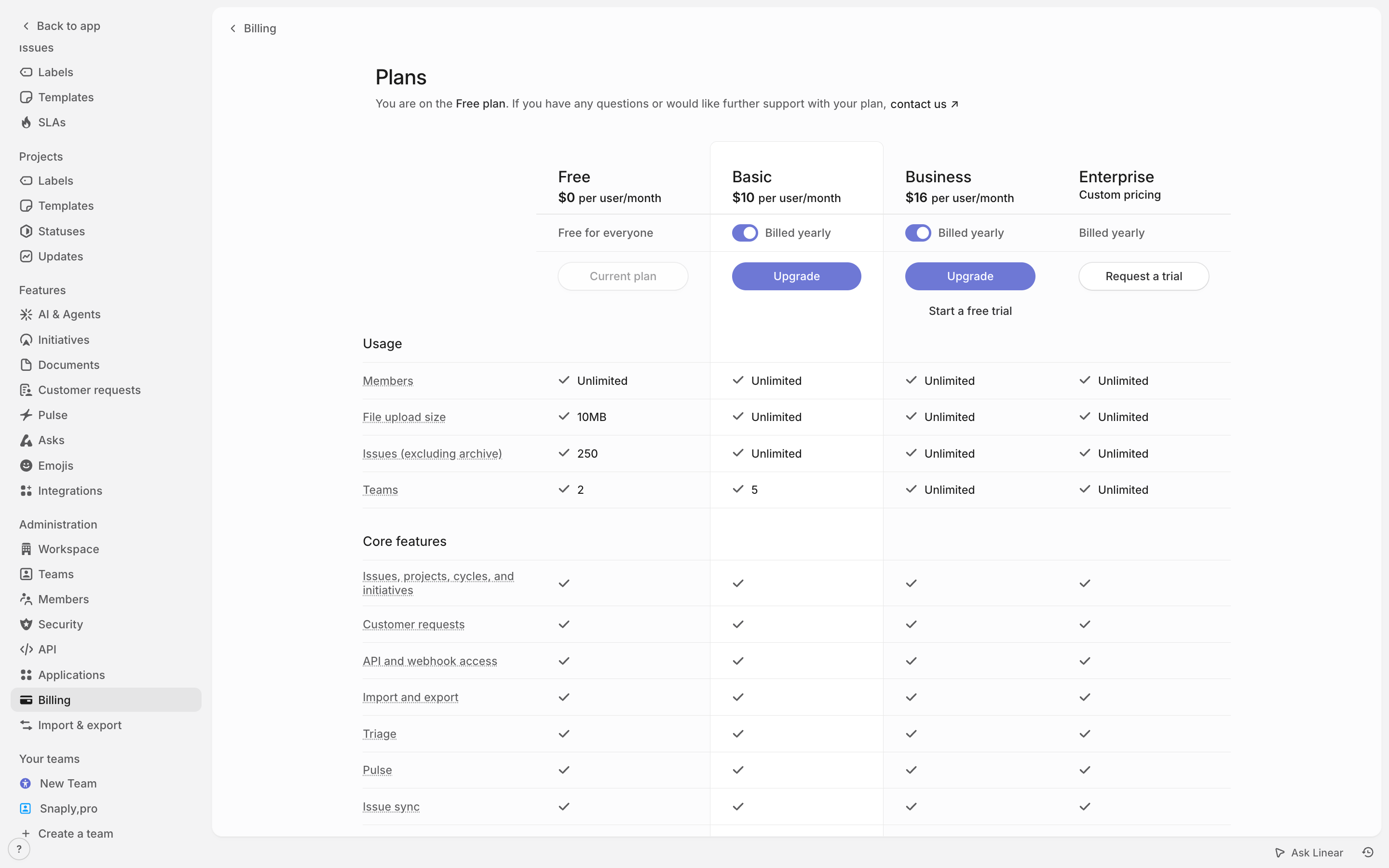Open Statuses icon in sidebar
The image size is (1389, 868).
26,231
